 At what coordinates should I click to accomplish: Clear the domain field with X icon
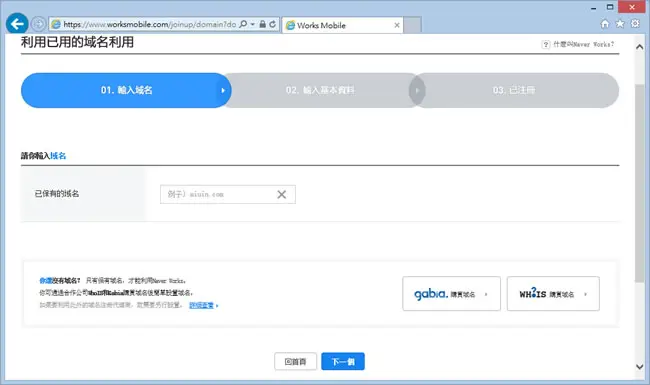[281, 194]
